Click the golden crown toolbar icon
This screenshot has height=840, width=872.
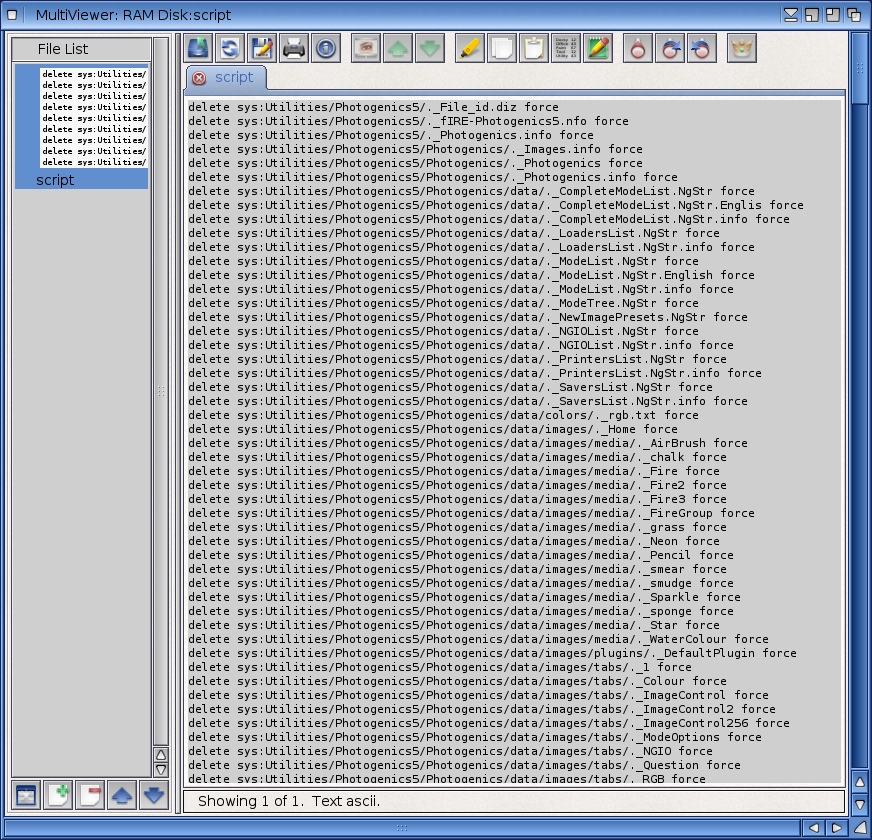click(x=741, y=48)
